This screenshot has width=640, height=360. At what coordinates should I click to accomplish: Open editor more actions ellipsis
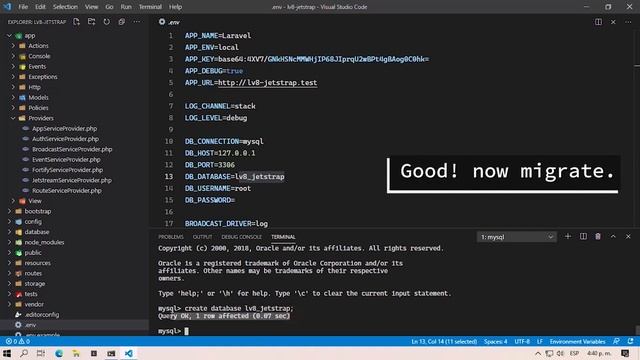tap(628, 22)
